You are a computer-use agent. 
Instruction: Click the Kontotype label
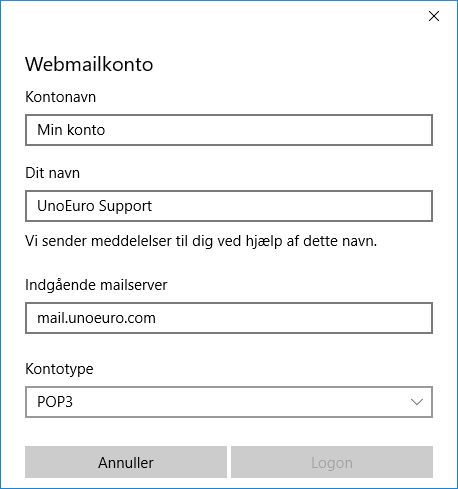[59, 369]
